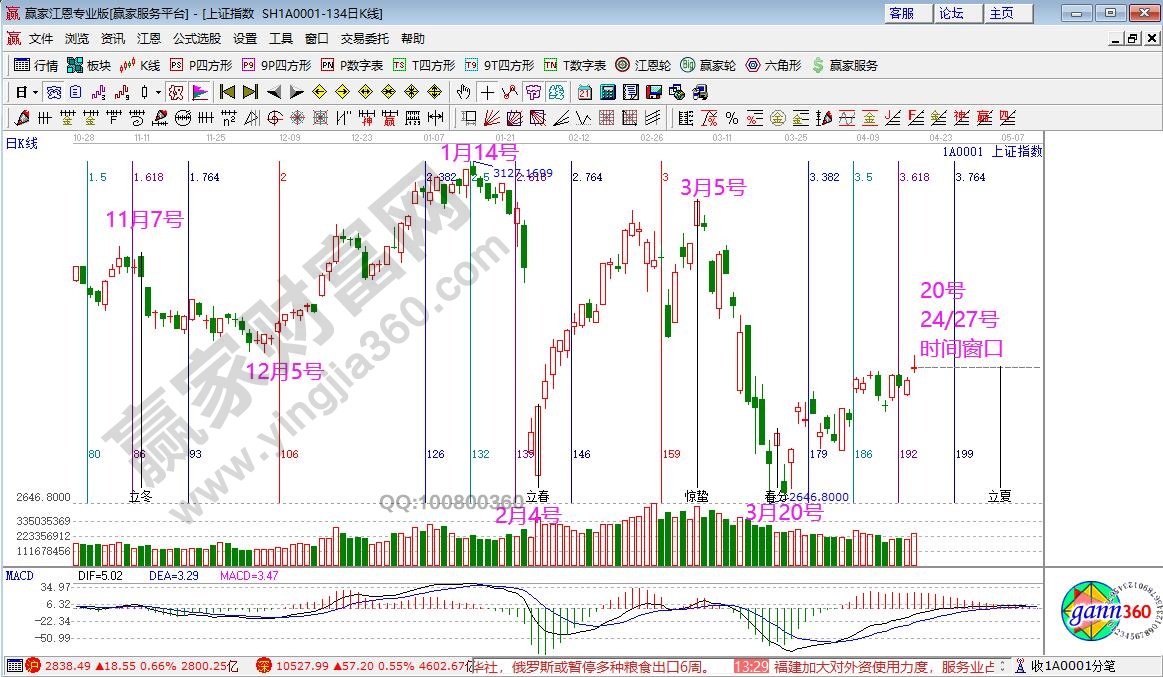Select the percent sign drawing tool
This screenshot has width=1163, height=677.
click(x=731, y=118)
